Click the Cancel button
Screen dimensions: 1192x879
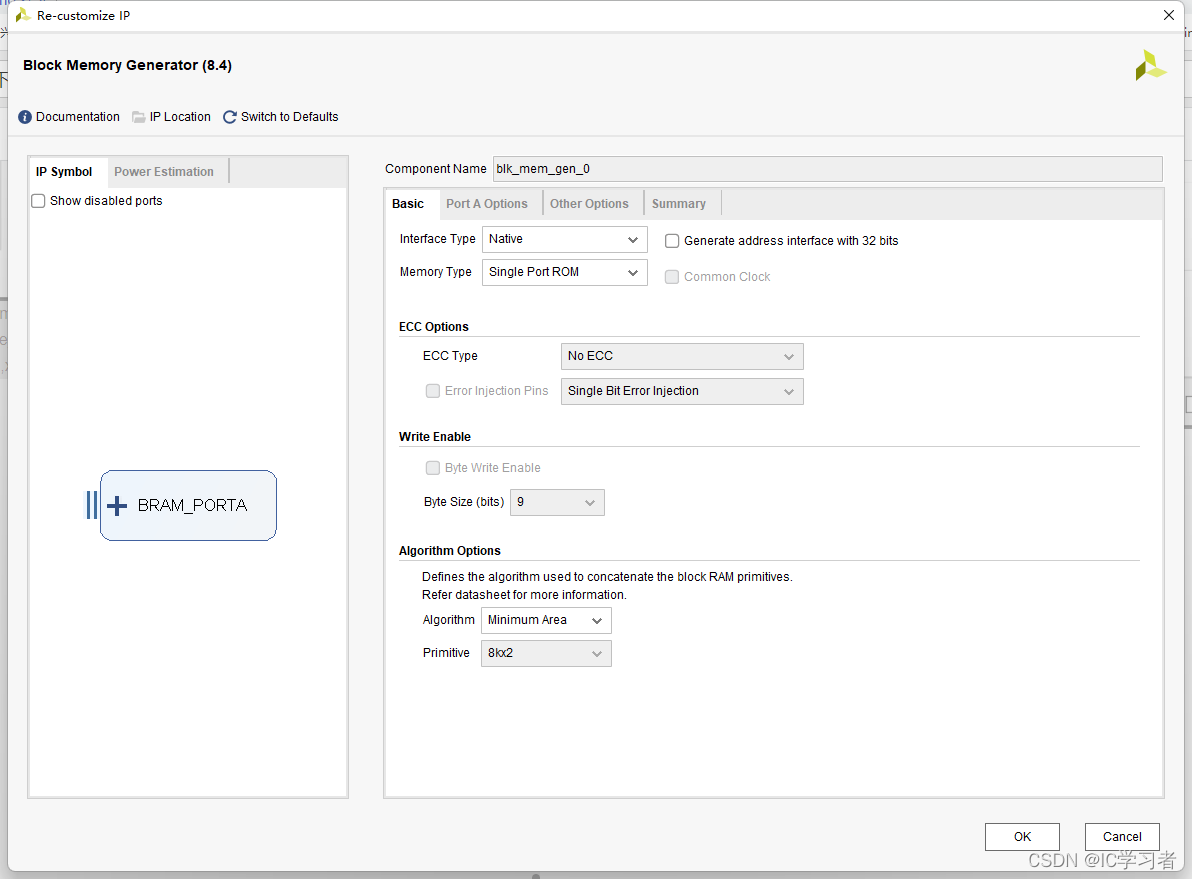1122,836
